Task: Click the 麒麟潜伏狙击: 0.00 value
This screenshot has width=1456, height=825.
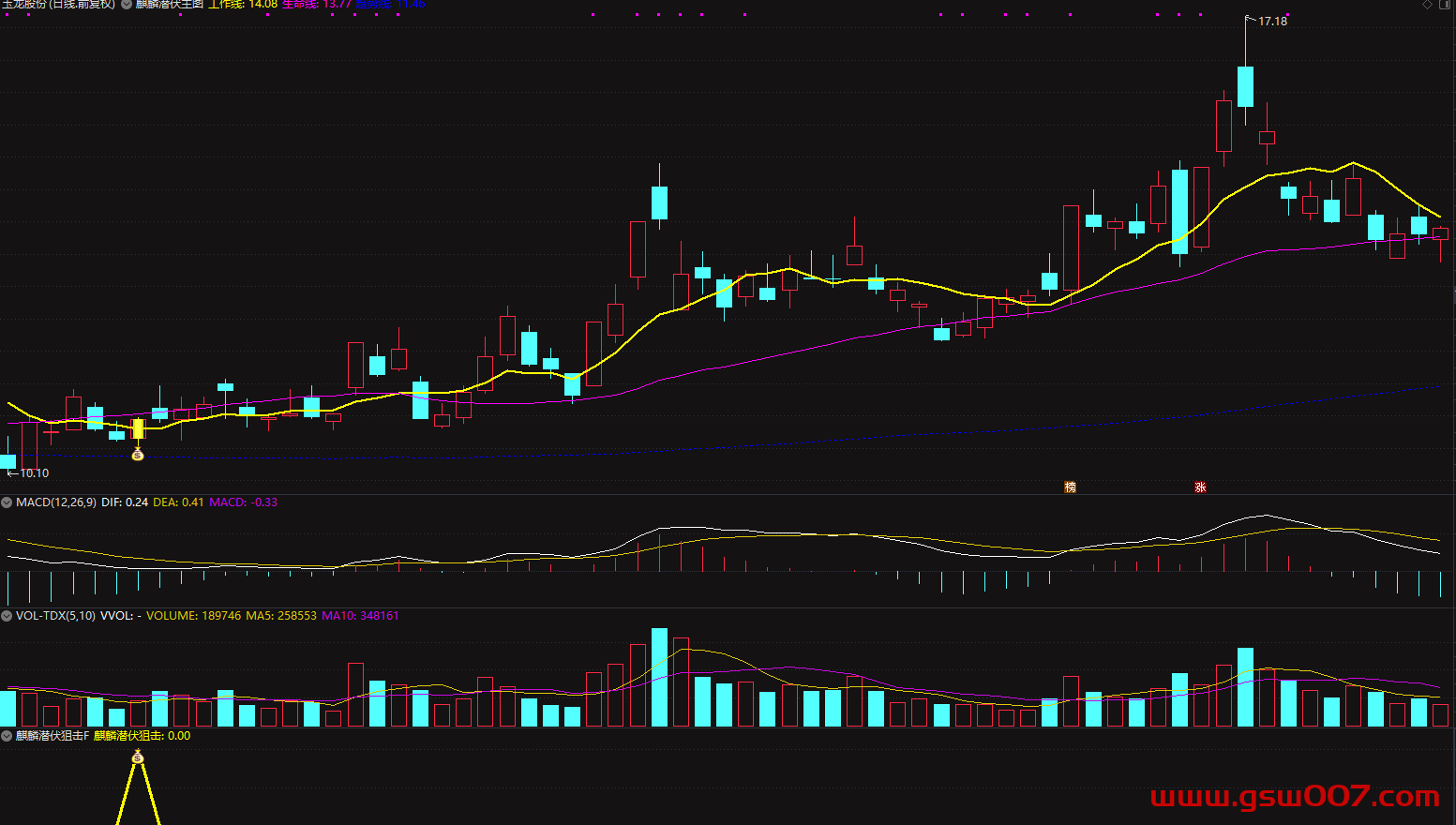Action: (142, 736)
